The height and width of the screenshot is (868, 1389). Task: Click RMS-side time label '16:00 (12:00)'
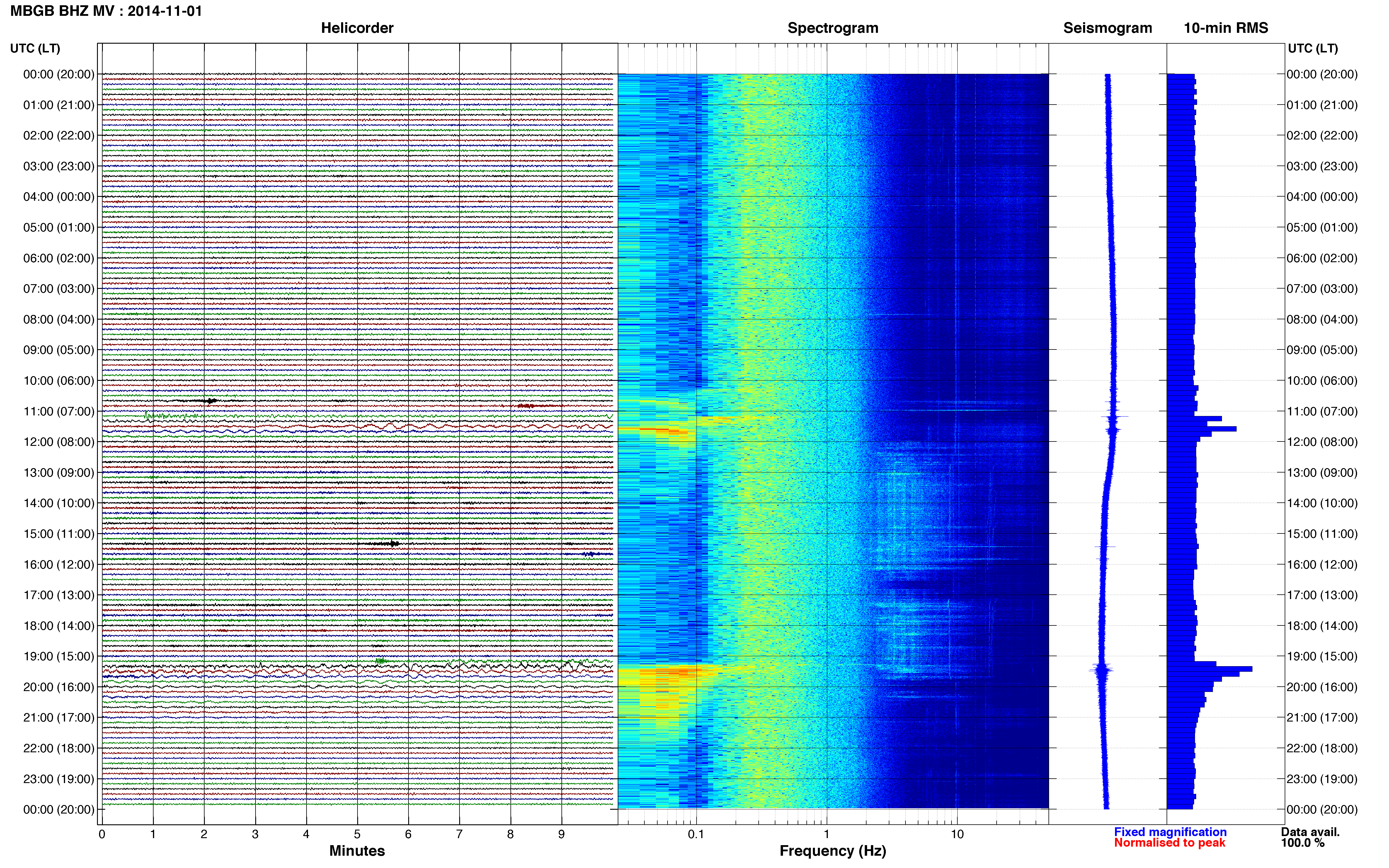point(1322,564)
